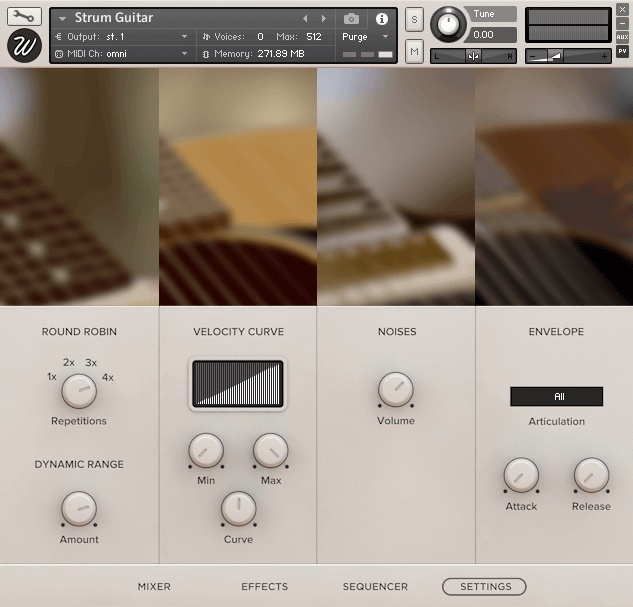
Task: Open the Purge dropdown menu
Action: click(366, 37)
